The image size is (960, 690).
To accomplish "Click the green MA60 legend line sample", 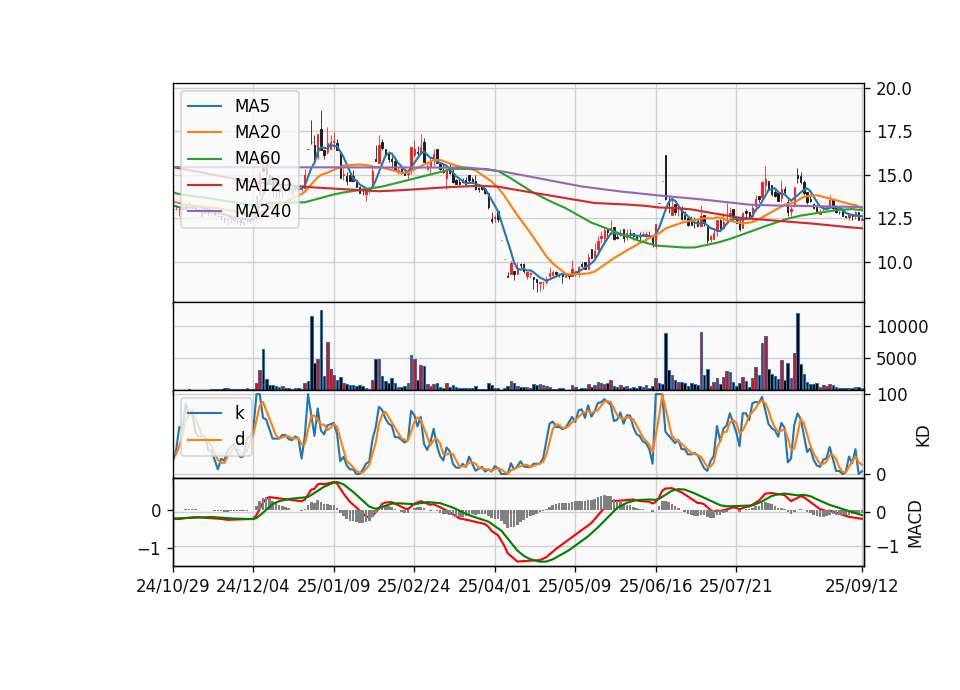I will (x=204, y=158).
